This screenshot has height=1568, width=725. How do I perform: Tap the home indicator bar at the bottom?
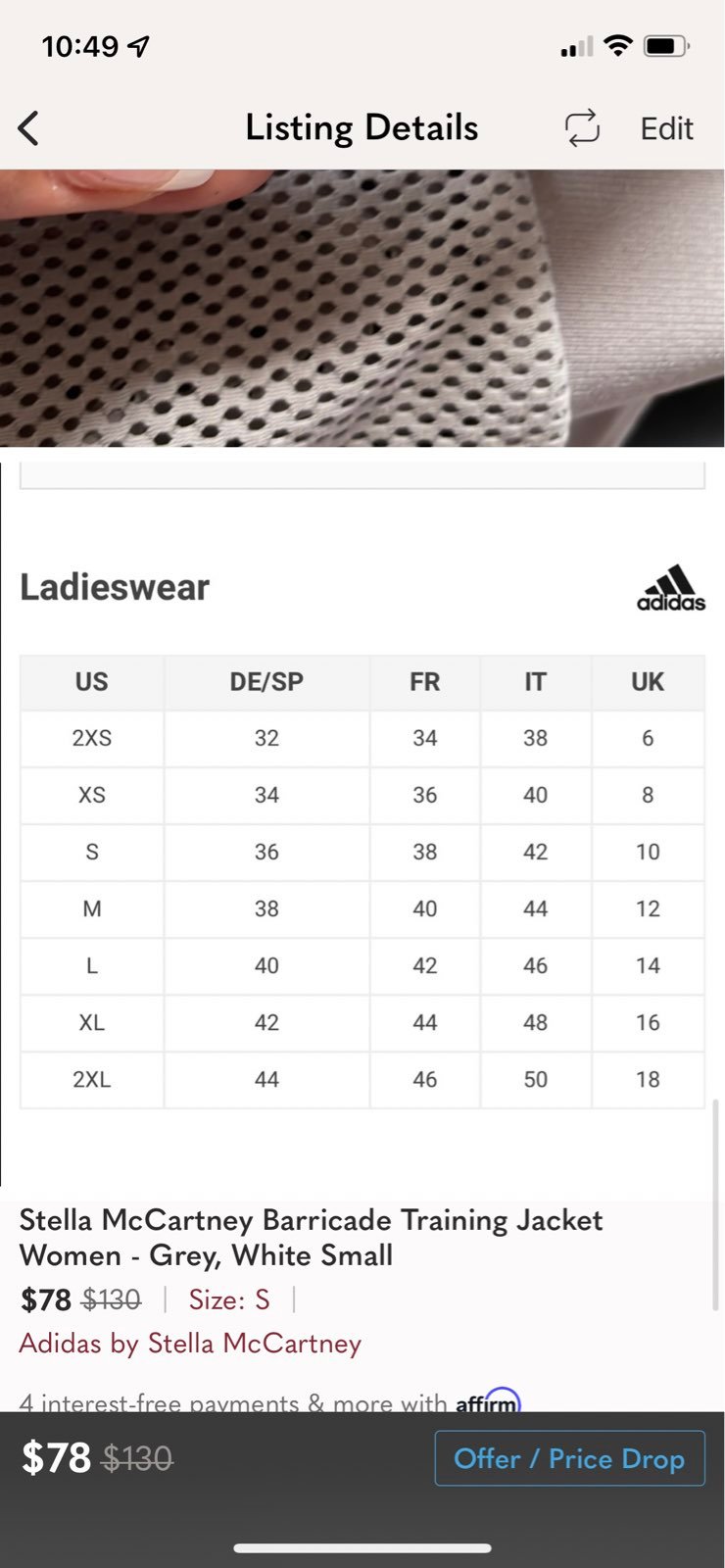pyautogui.click(x=362, y=1548)
